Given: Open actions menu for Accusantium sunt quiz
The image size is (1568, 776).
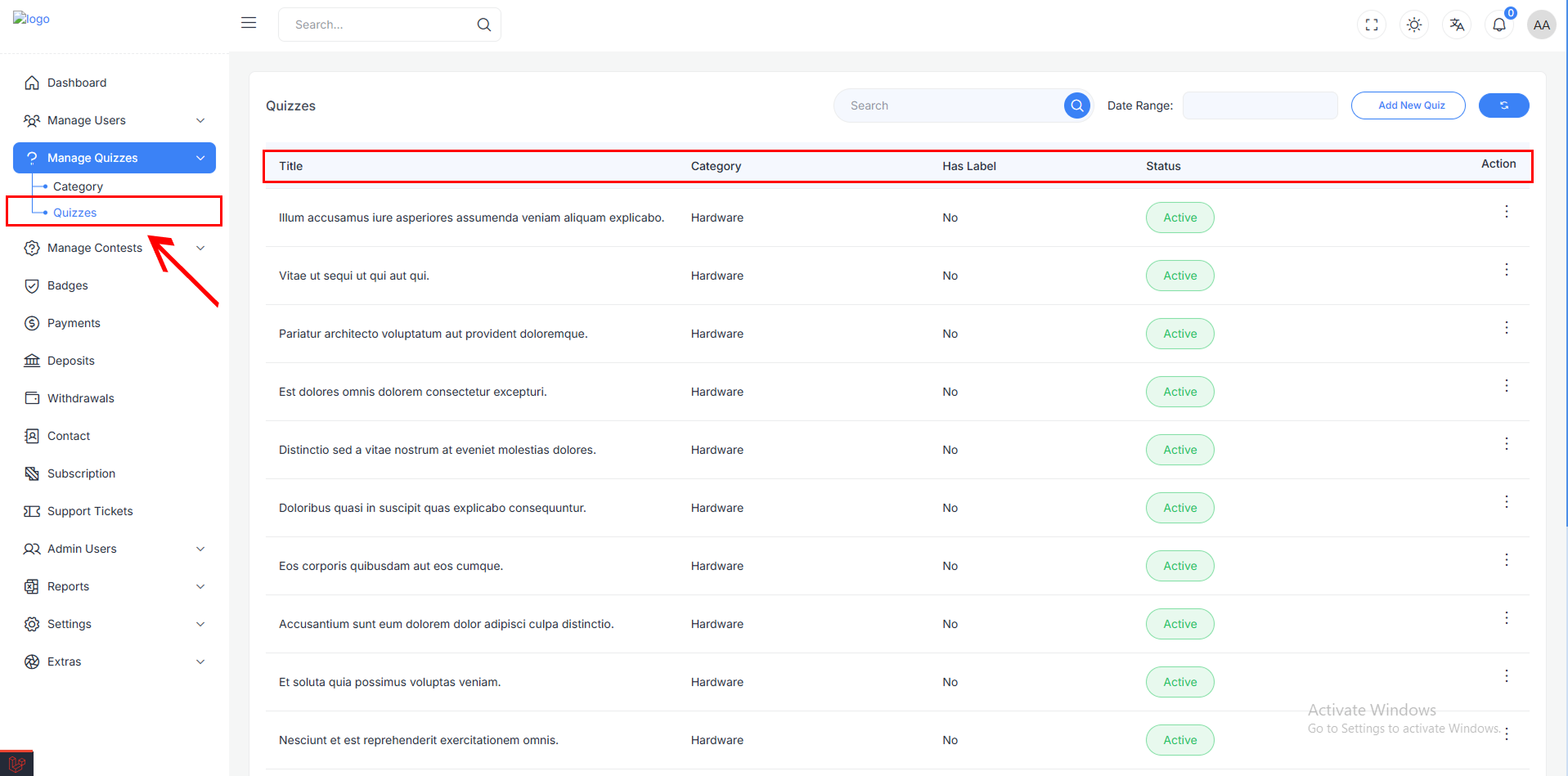Looking at the screenshot, I should pyautogui.click(x=1506, y=618).
